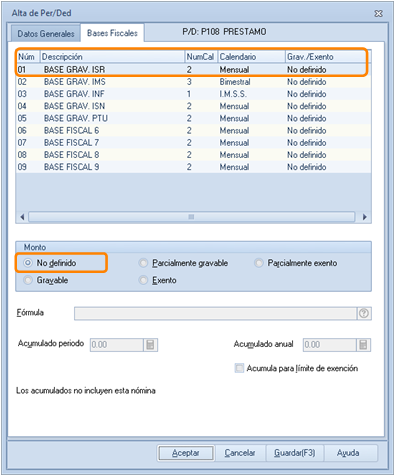Viewport: 395px width, 476px height.
Task: Click the NumCal column header
Action: tap(201, 57)
